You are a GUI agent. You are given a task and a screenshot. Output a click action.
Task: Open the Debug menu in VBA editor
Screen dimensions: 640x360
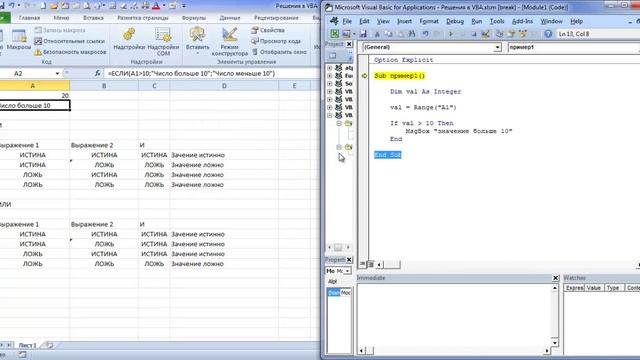coord(455,21)
